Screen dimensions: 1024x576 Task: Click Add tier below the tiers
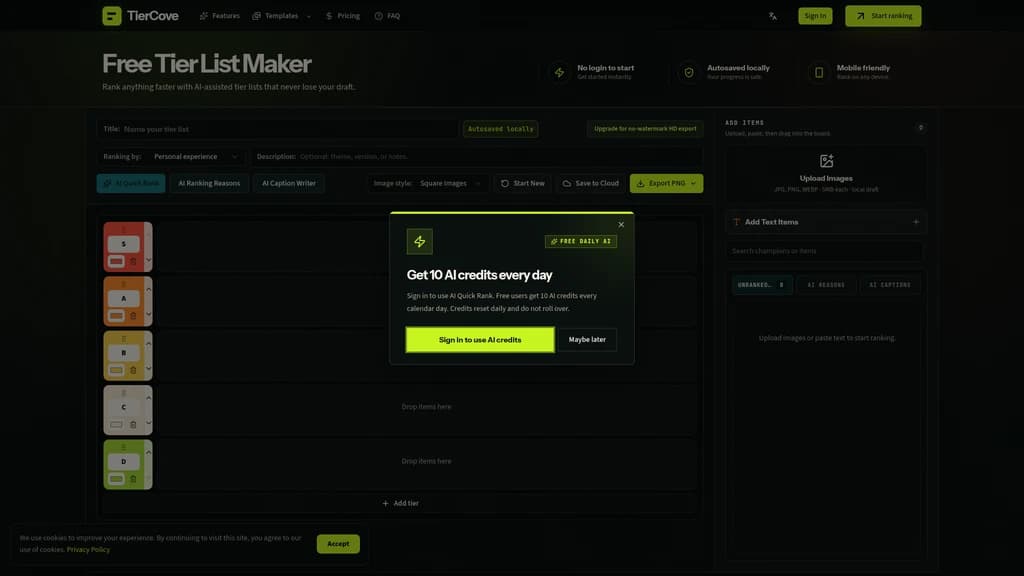click(400, 504)
